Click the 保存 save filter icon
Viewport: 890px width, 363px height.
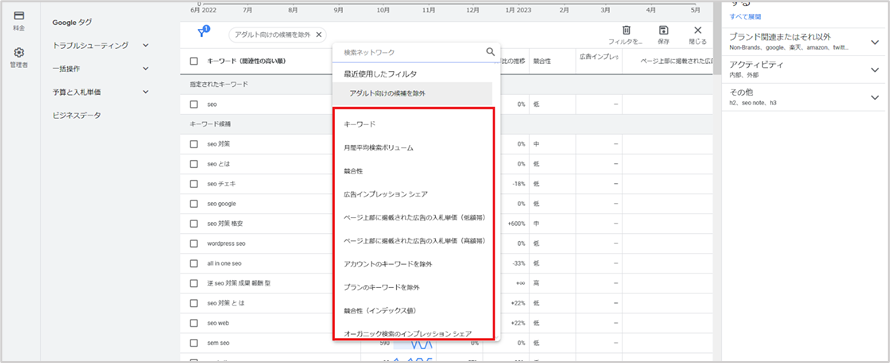click(x=663, y=30)
